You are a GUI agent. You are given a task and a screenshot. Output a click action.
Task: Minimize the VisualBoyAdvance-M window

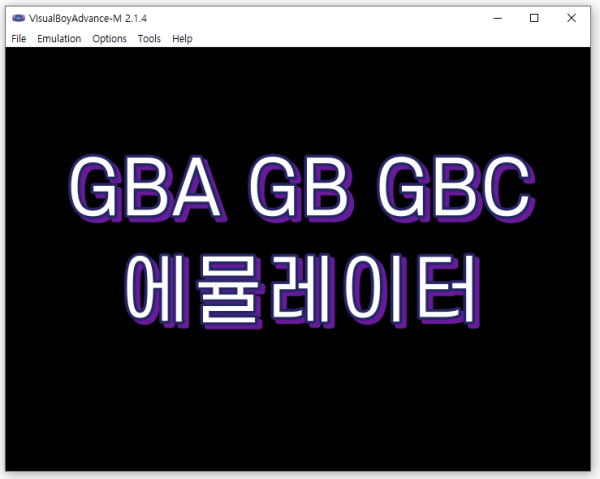point(497,18)
